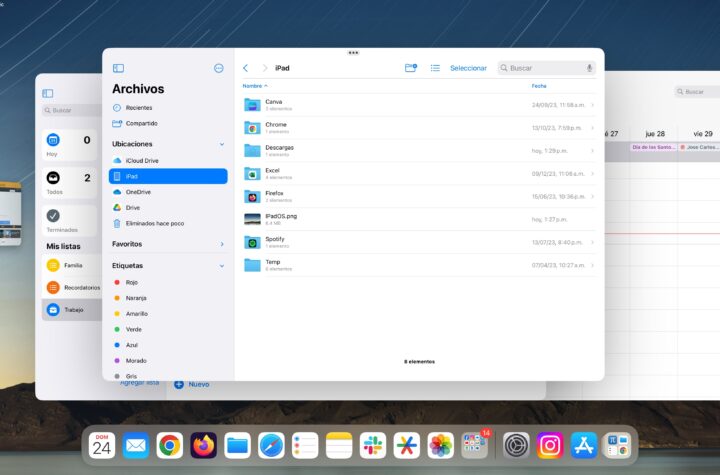This screenshot has height=475, width=720.
Task: Select Compartido in the sidebar
Action: click(x=168, y=123)
